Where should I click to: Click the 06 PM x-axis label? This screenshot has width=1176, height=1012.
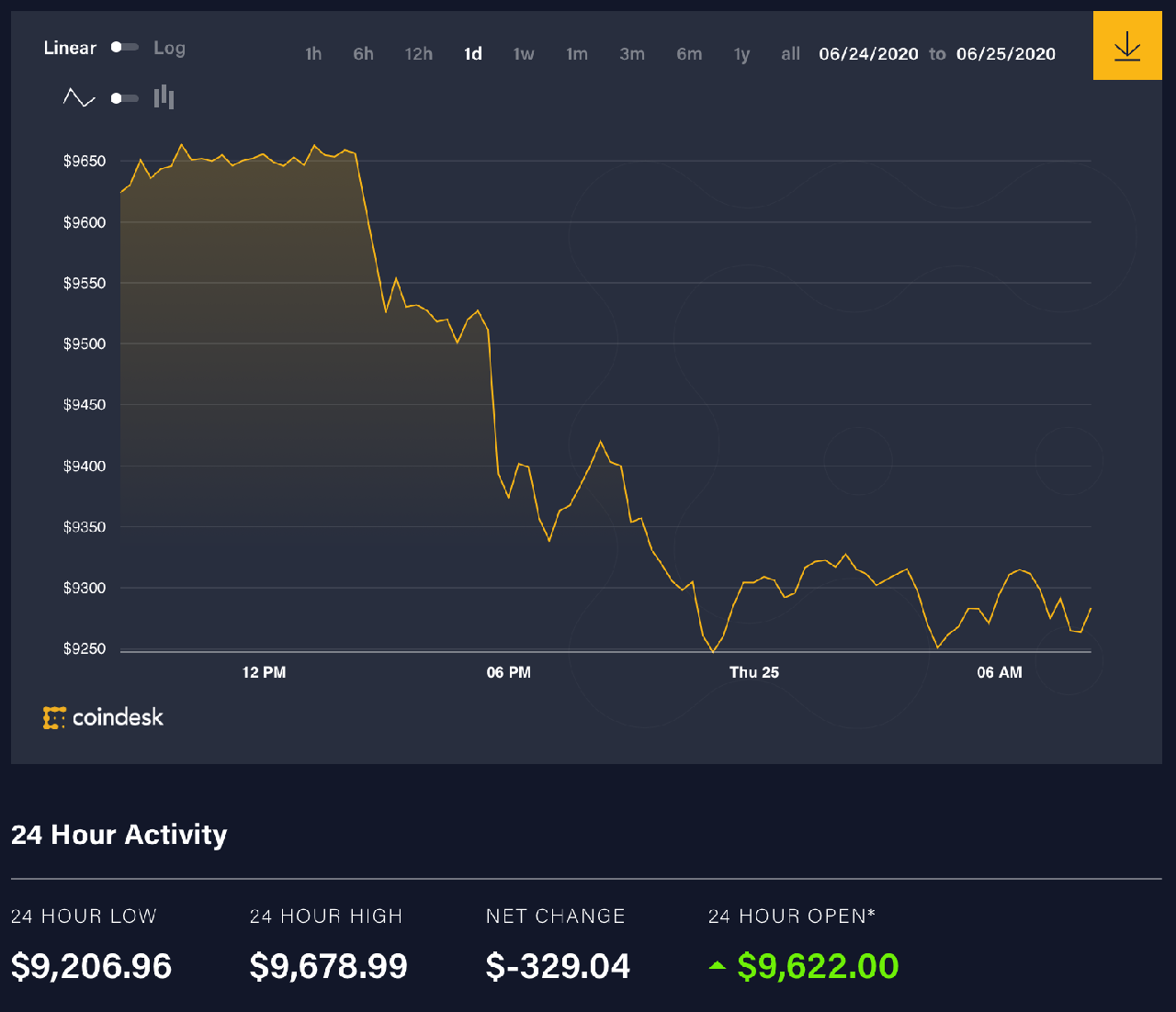(x=509, y=673)
